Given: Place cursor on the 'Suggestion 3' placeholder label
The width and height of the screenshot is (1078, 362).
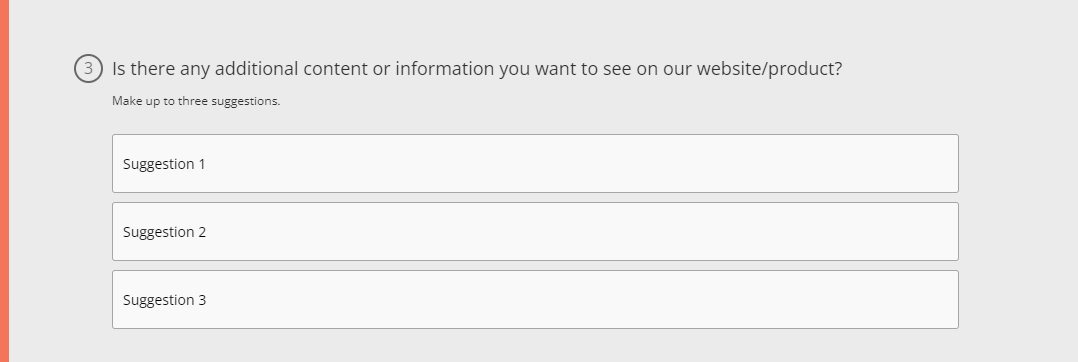Looking at the screenshot, I should (x=164, y=300).
